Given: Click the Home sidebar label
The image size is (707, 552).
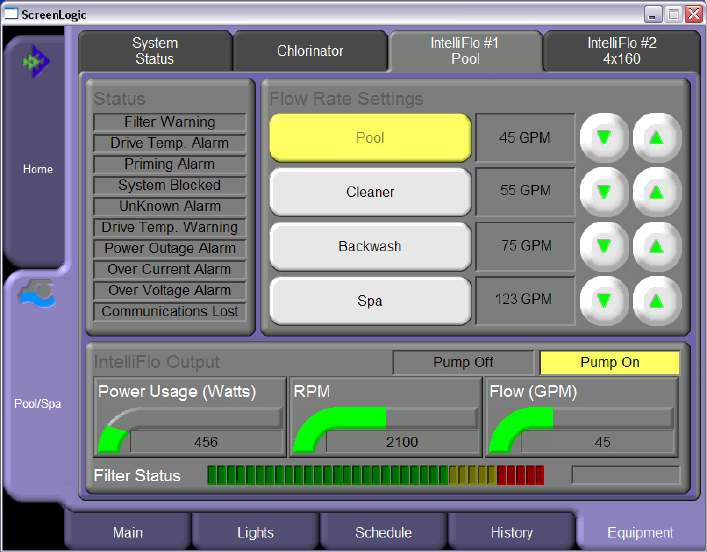Looking at the screenshot, I should click(x=38, y=169).
